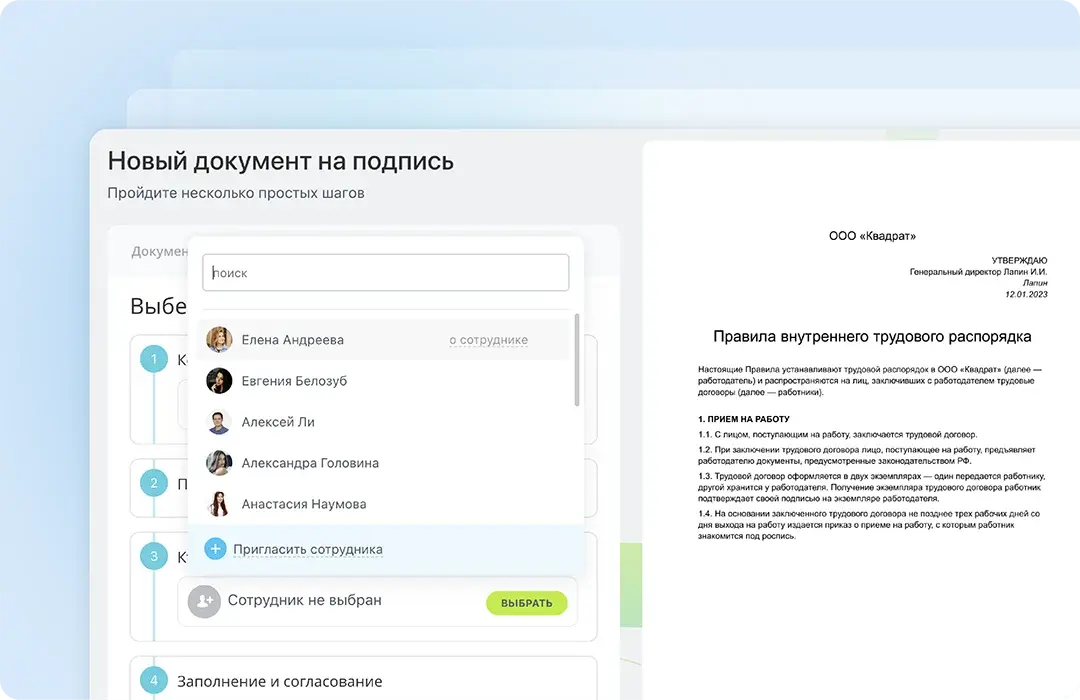1080x700 pixels.
Task: Click the gray add-person icon beside 'Сотрудник не выбран'
Action: [x=205, y=601]
